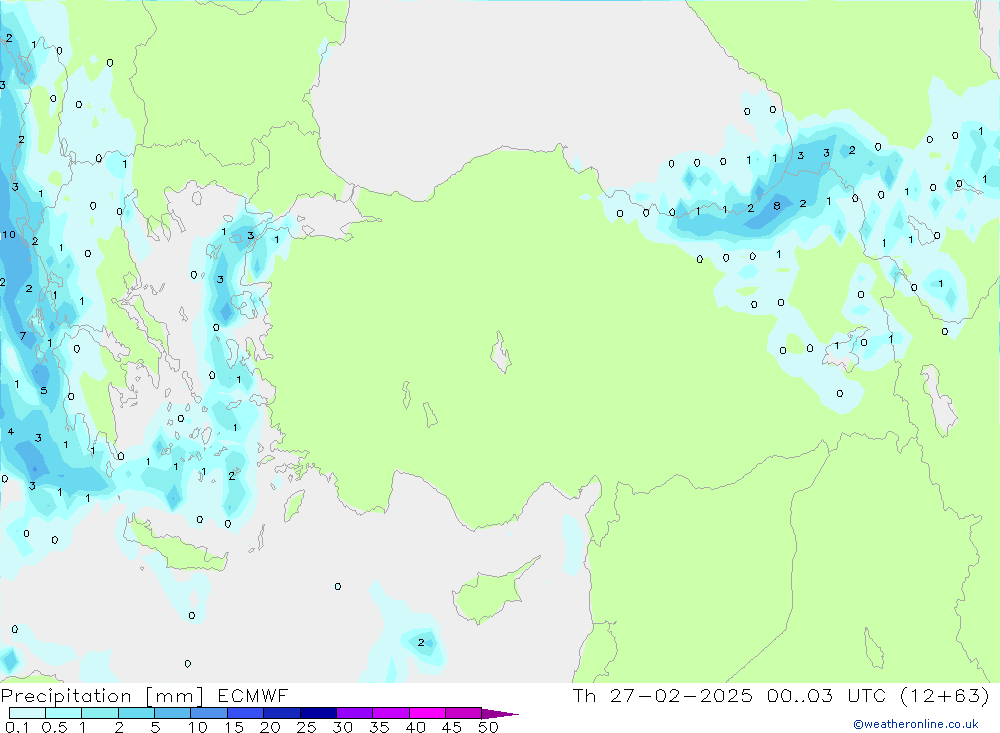Select the 20–25 mm legend swatch

281,713
